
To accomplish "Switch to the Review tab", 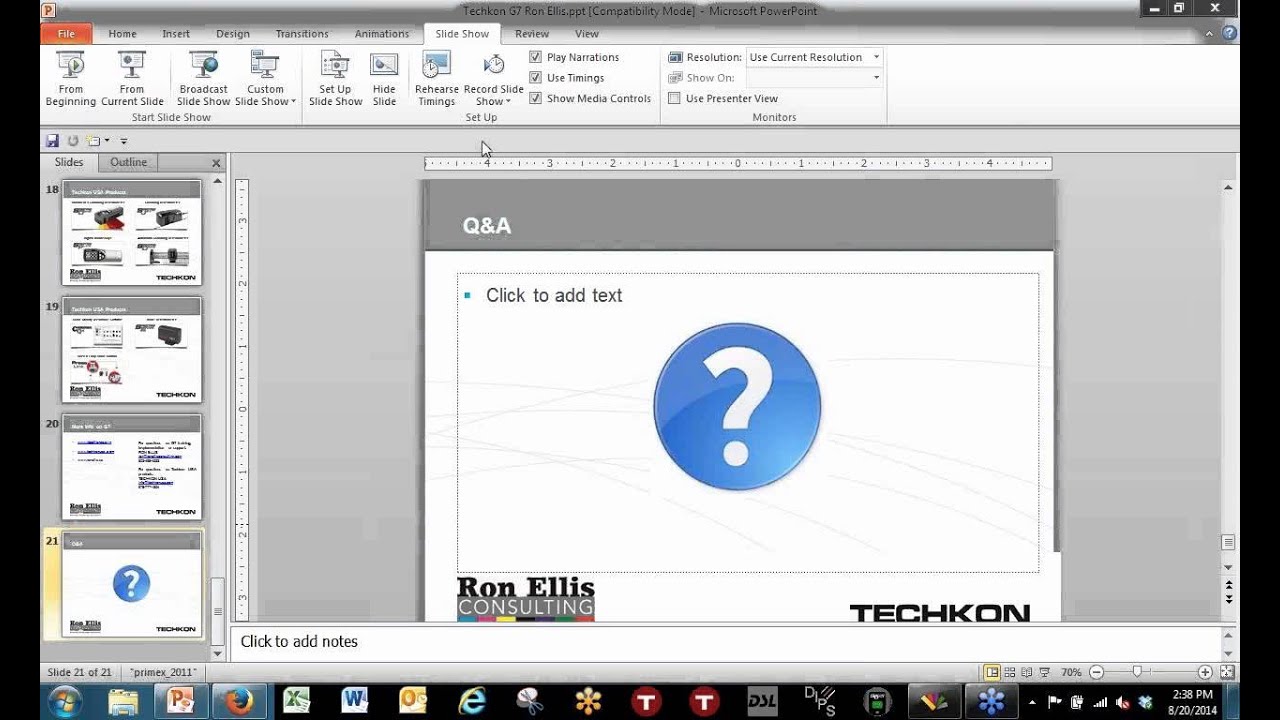I will [532, 33].
